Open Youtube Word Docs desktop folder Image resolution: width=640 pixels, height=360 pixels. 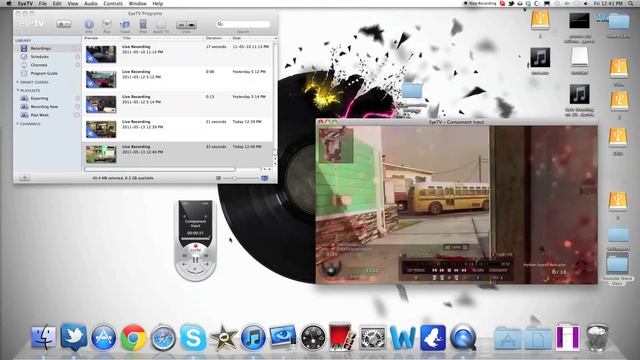(x=617, y=269)
